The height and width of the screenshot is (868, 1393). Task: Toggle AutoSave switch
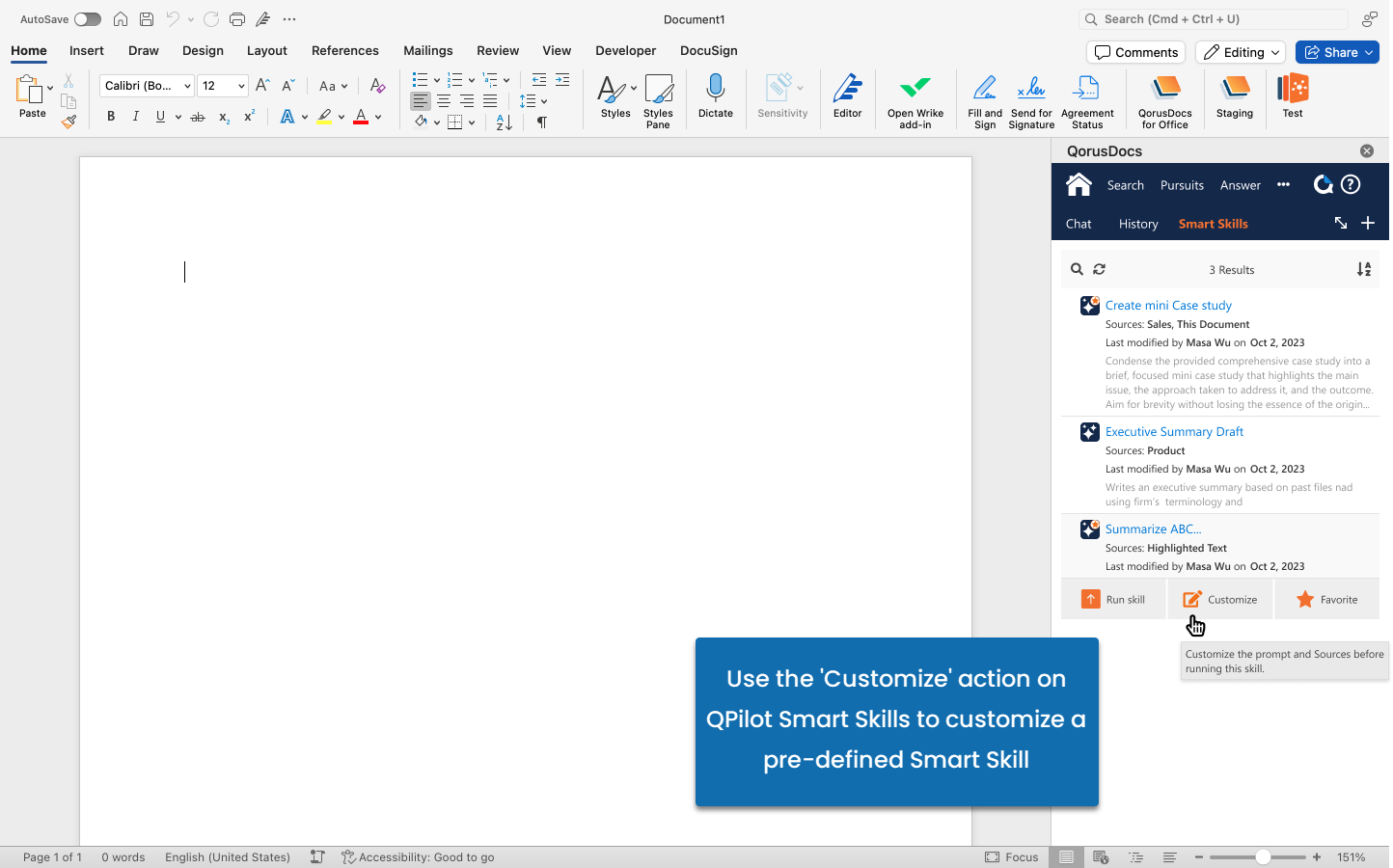(88, 19)
